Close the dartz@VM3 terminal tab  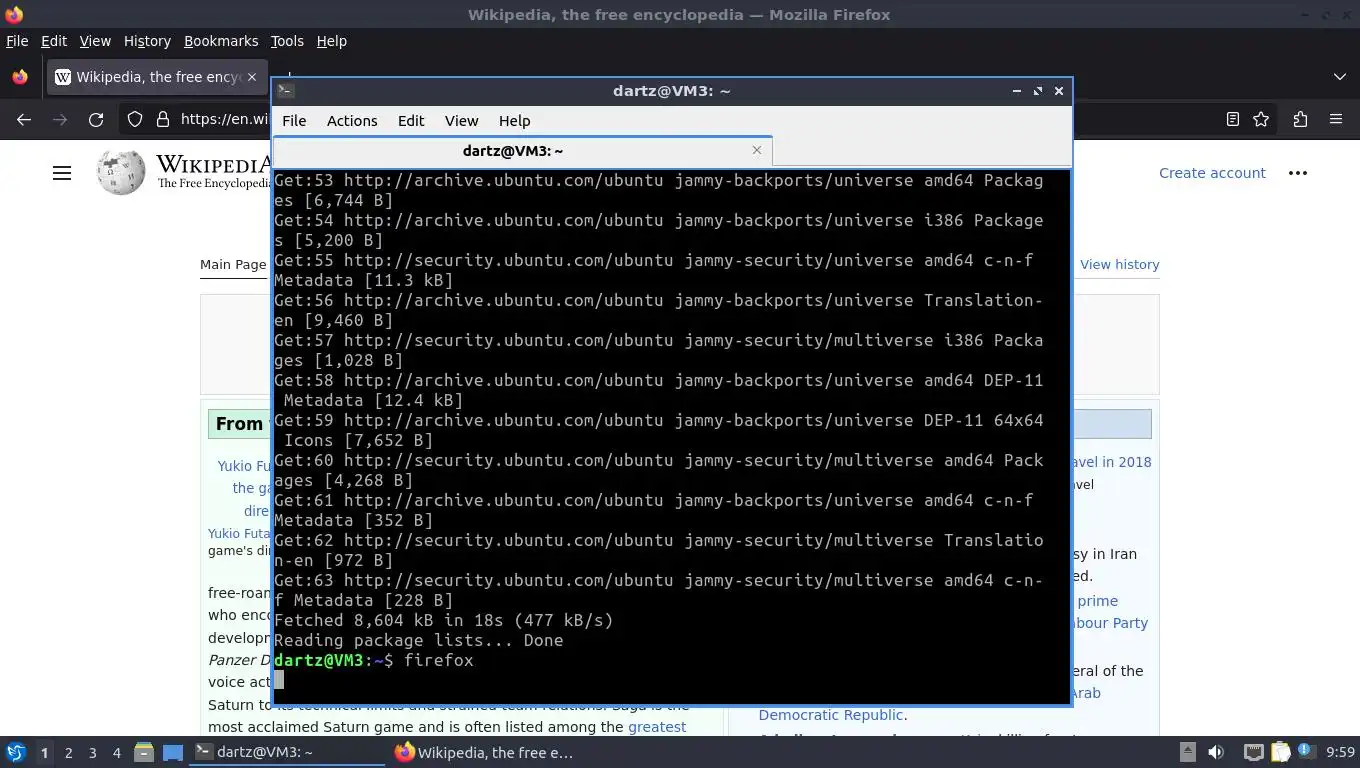tap(757, 150)
